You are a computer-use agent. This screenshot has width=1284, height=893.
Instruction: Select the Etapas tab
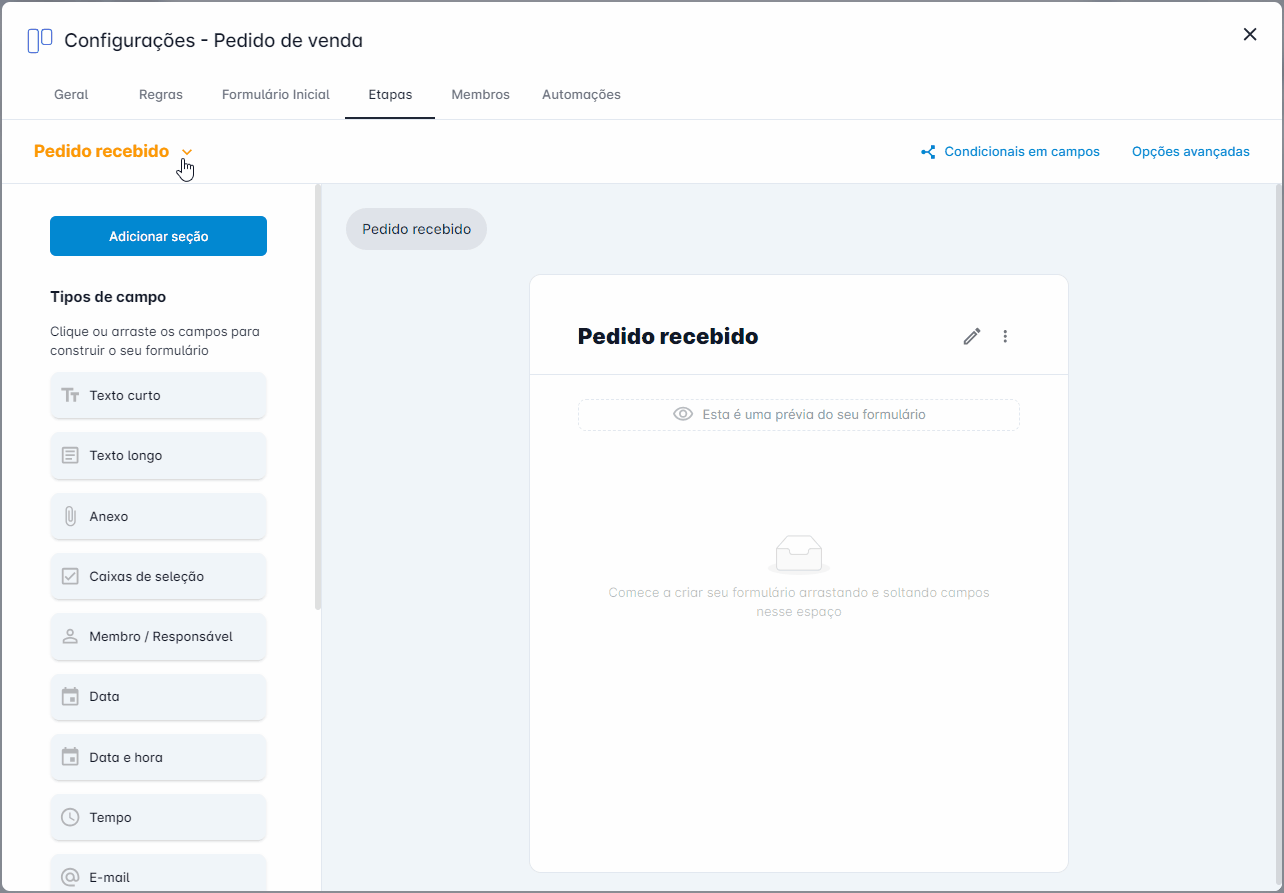tap(390, 95)
